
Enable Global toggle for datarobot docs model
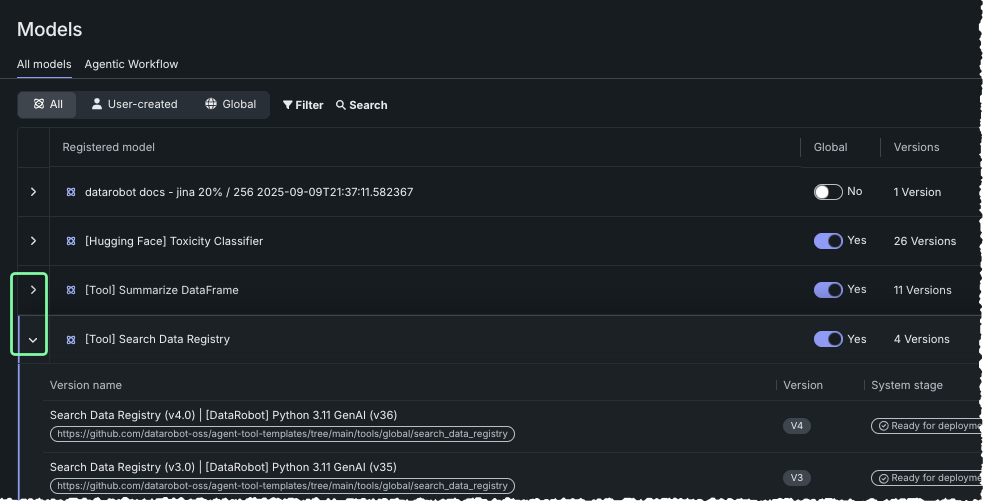(x=828, y=192)
